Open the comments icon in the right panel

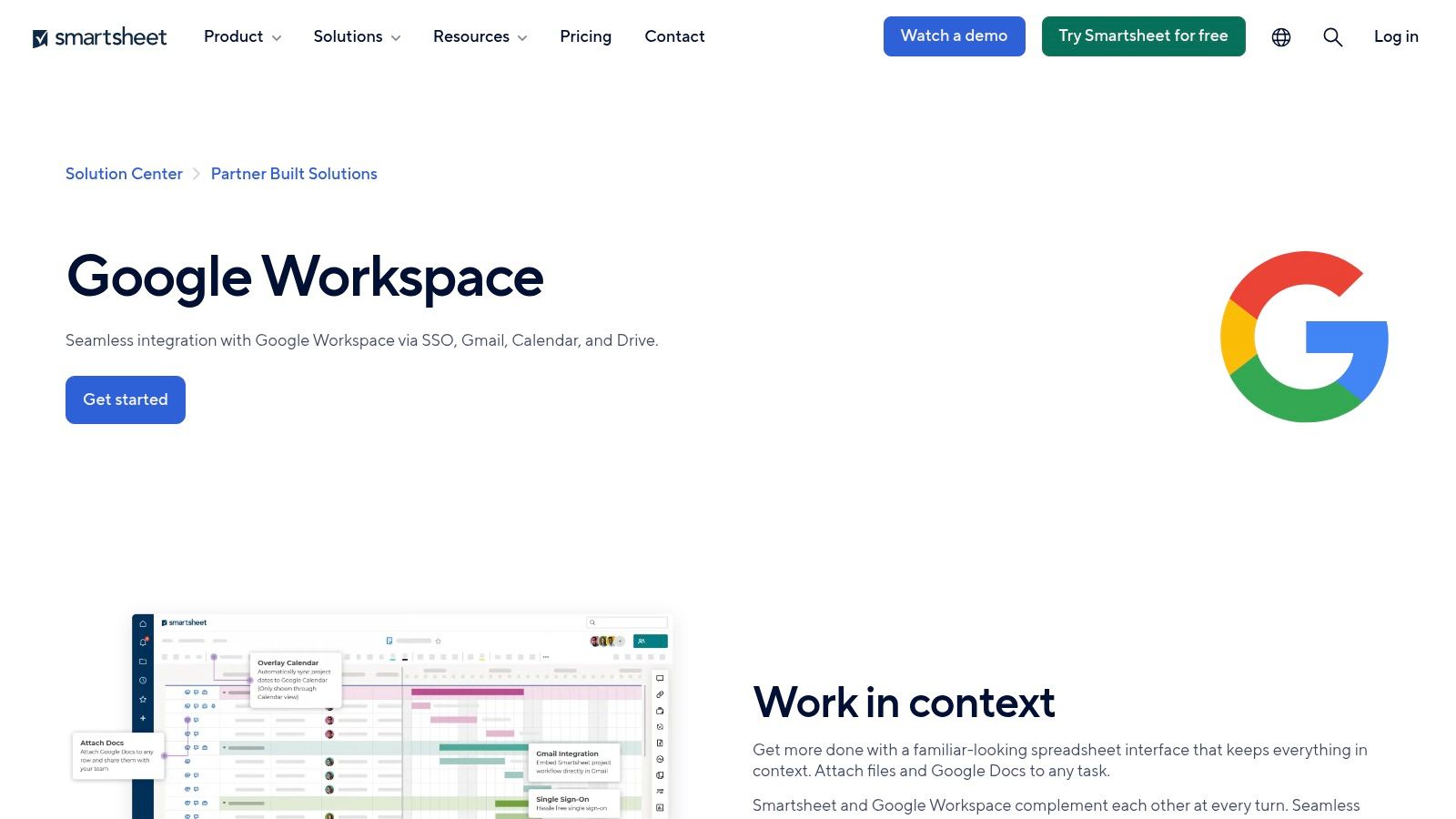[x=659, y=678]
